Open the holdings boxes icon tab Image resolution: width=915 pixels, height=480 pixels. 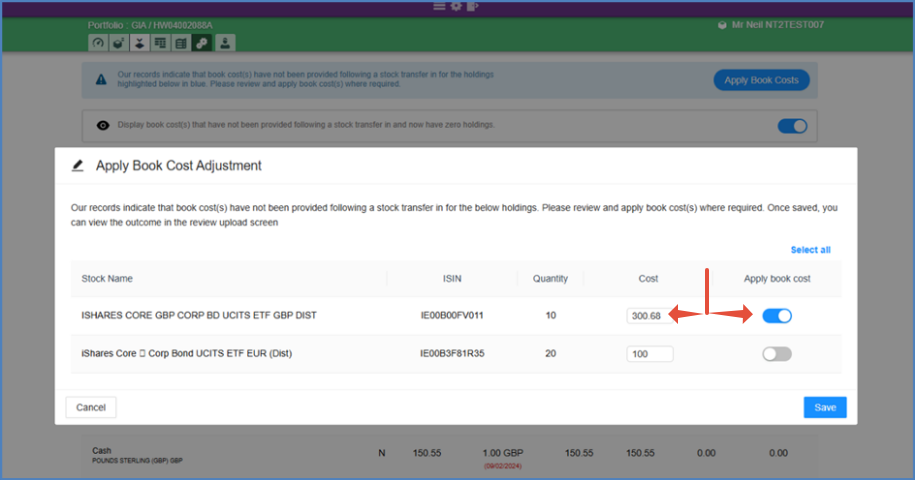click(118, 43)
